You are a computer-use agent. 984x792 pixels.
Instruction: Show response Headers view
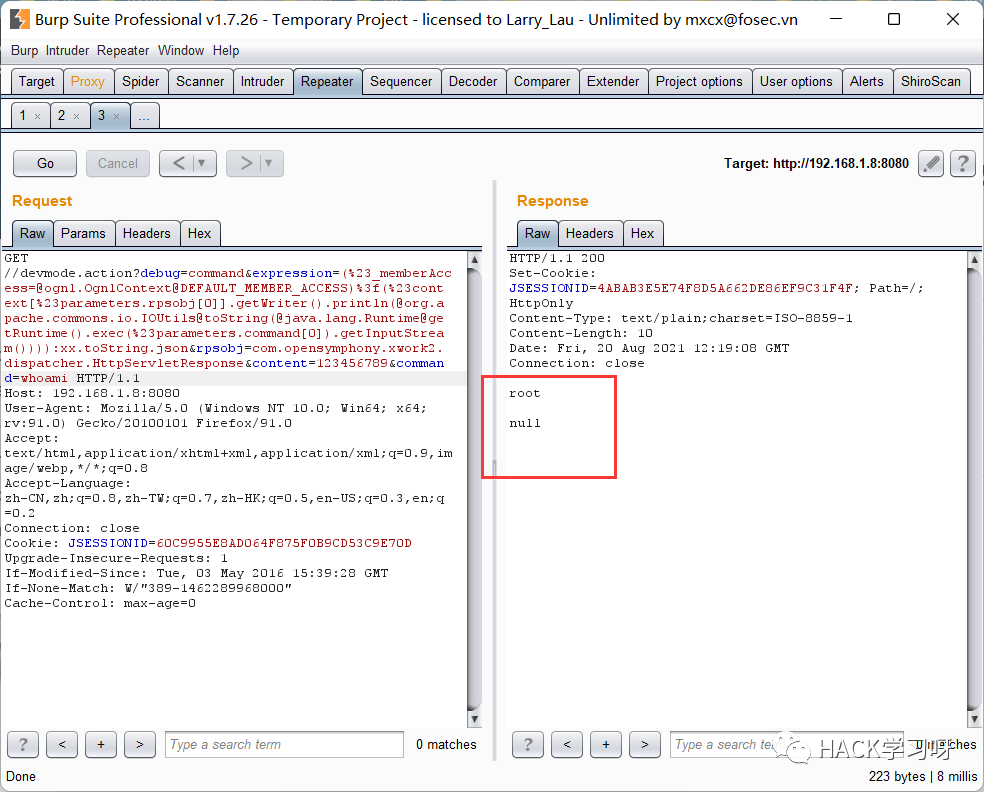pos(590,233)
